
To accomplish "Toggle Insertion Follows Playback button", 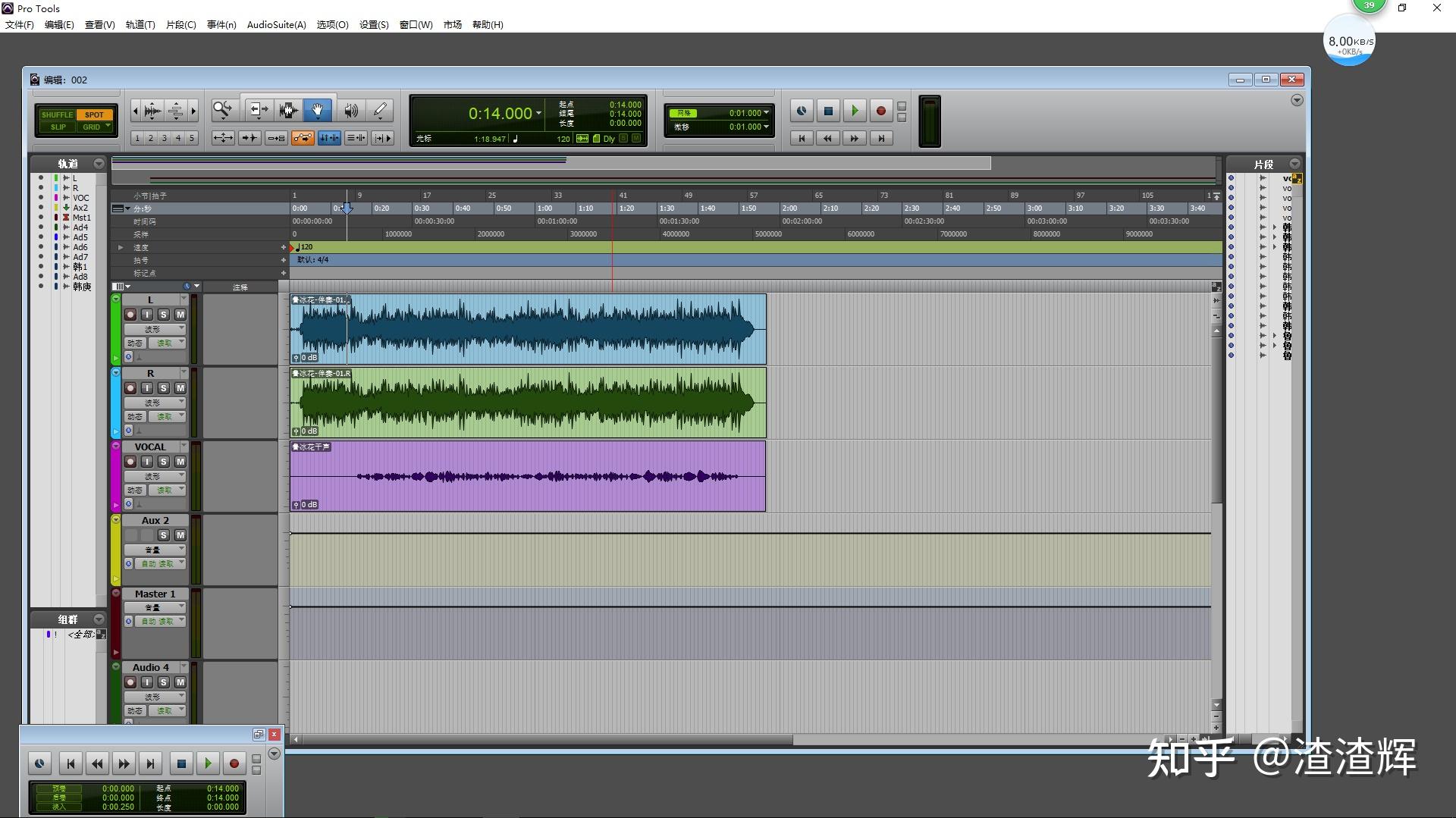I will (382, 138).
